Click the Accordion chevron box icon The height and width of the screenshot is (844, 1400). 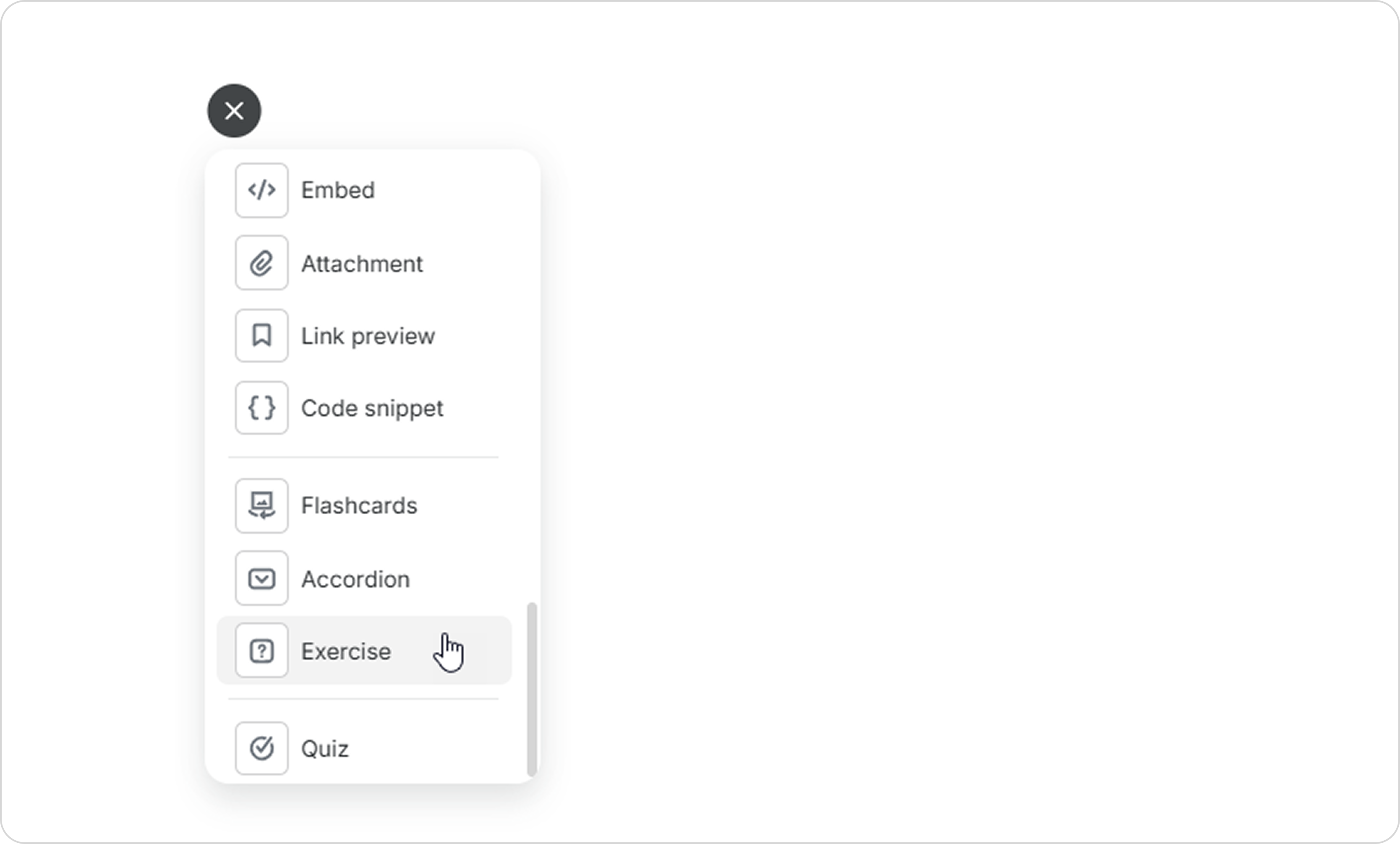pos(261,578)
